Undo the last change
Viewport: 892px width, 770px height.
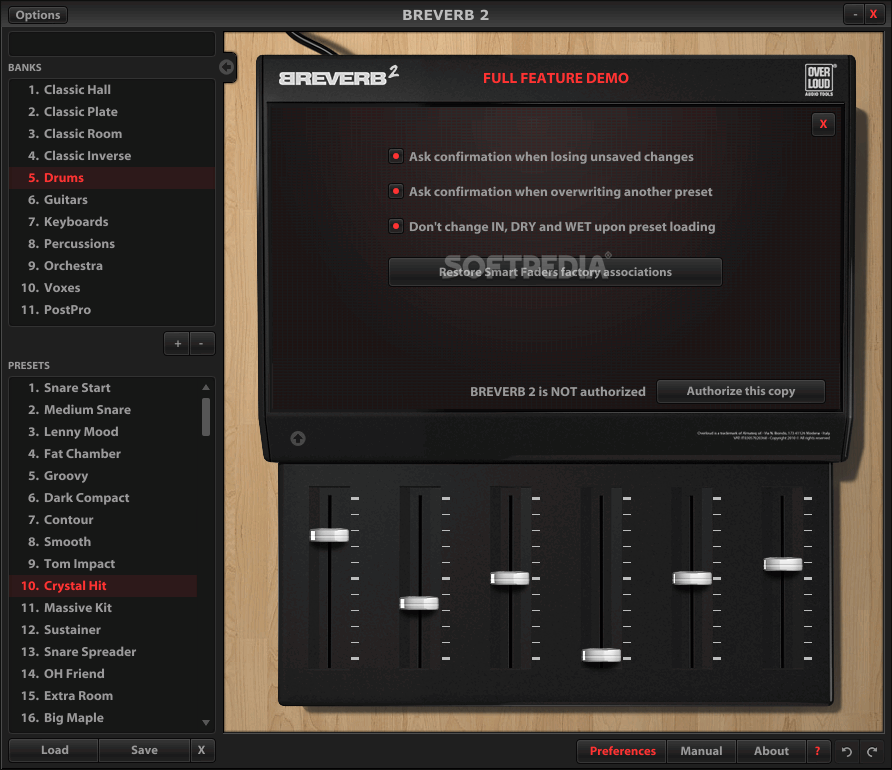coord(846,752)
